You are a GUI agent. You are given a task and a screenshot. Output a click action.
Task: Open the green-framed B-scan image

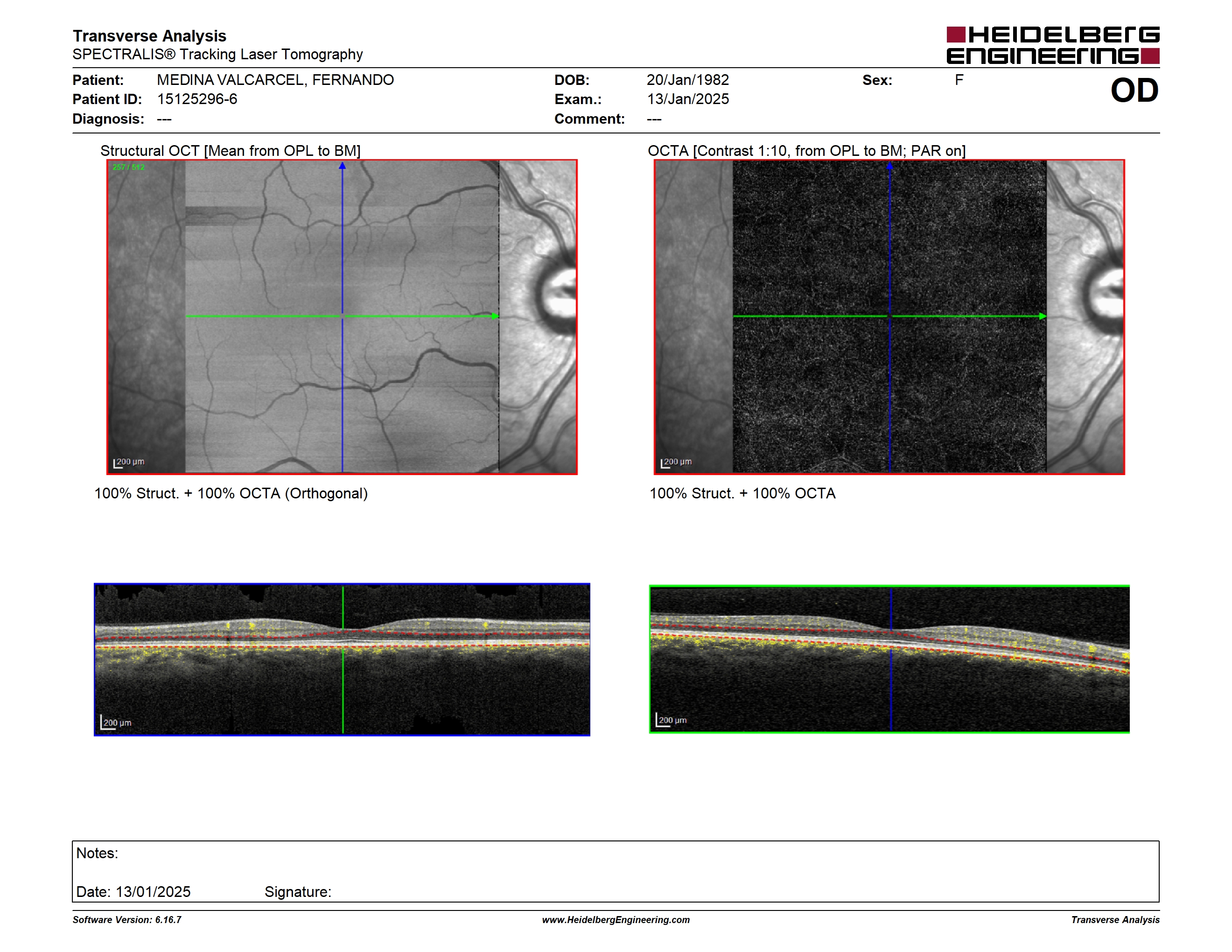tap(889, 659)
